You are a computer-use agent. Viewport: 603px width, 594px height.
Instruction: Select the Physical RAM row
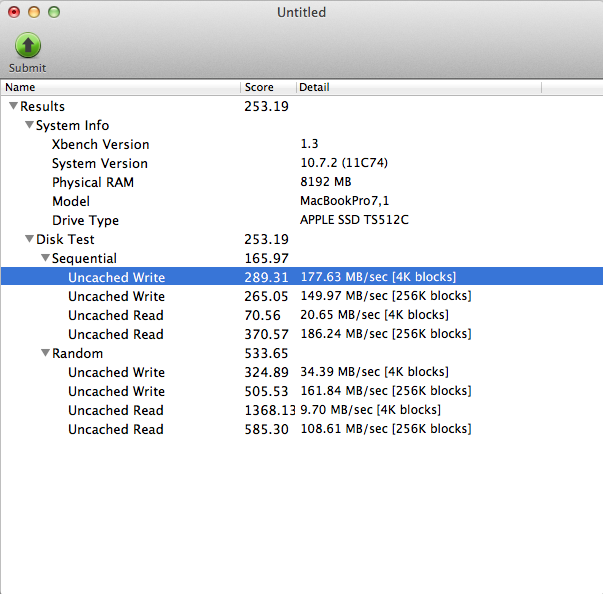[x=302, y=182]
